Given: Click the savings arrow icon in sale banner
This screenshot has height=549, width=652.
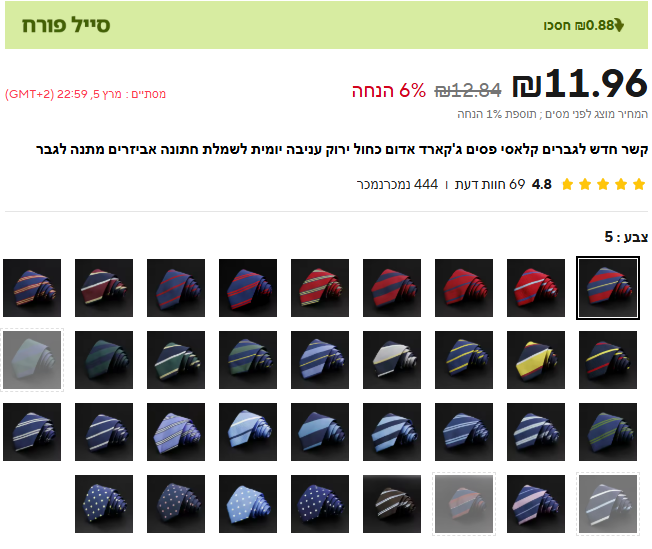Looking at the screenshot, I should 619,25.
